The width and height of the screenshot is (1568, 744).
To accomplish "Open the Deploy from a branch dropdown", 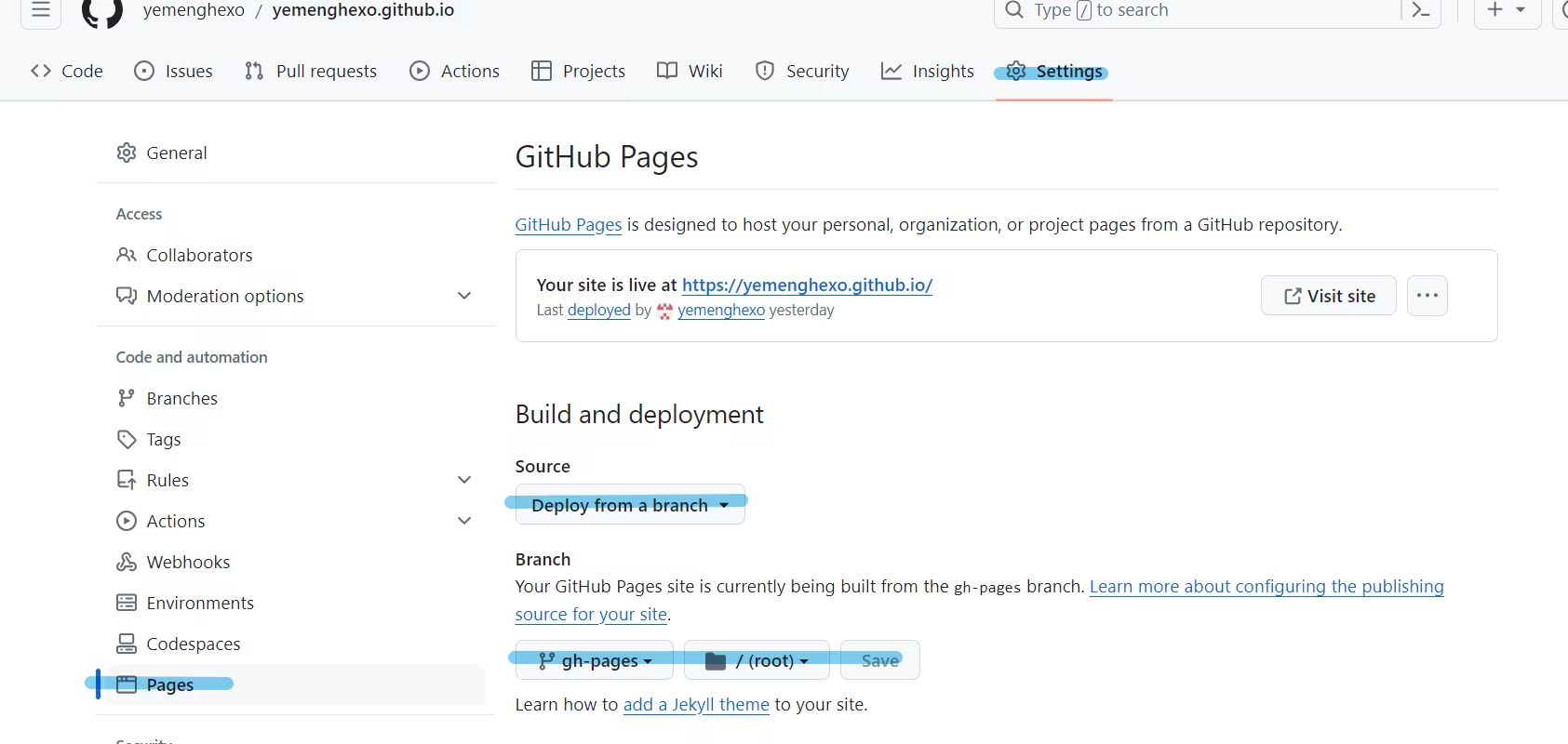I will (x=630, y=505).
